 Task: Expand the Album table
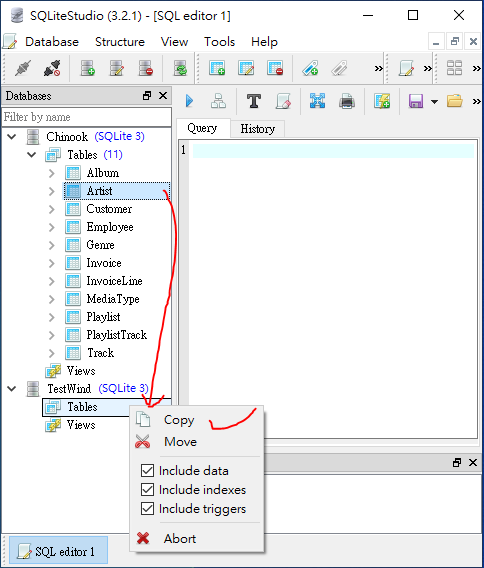coord(52,173)
